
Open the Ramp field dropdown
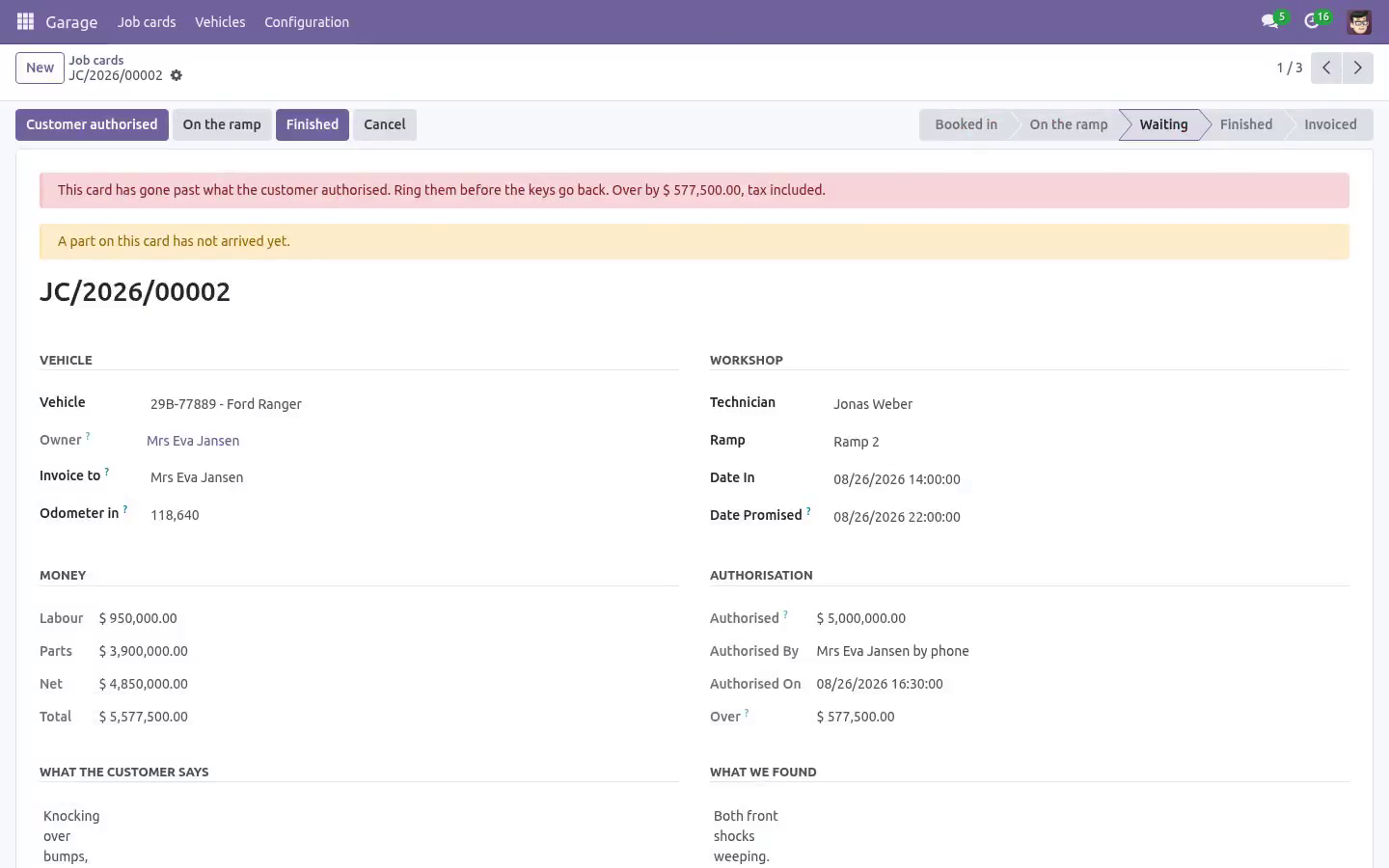coord(1089,442)
